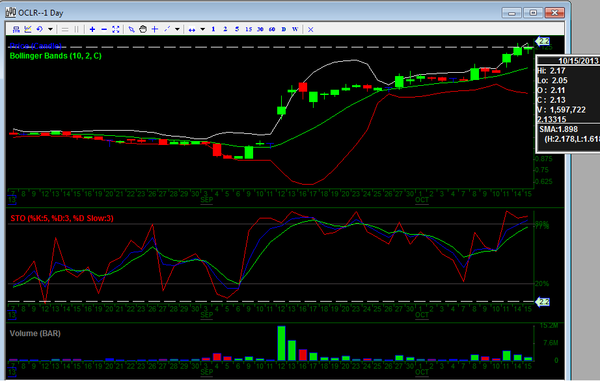Click the refresh chart arrow icon
600x381 pixels.
(39, 29)
